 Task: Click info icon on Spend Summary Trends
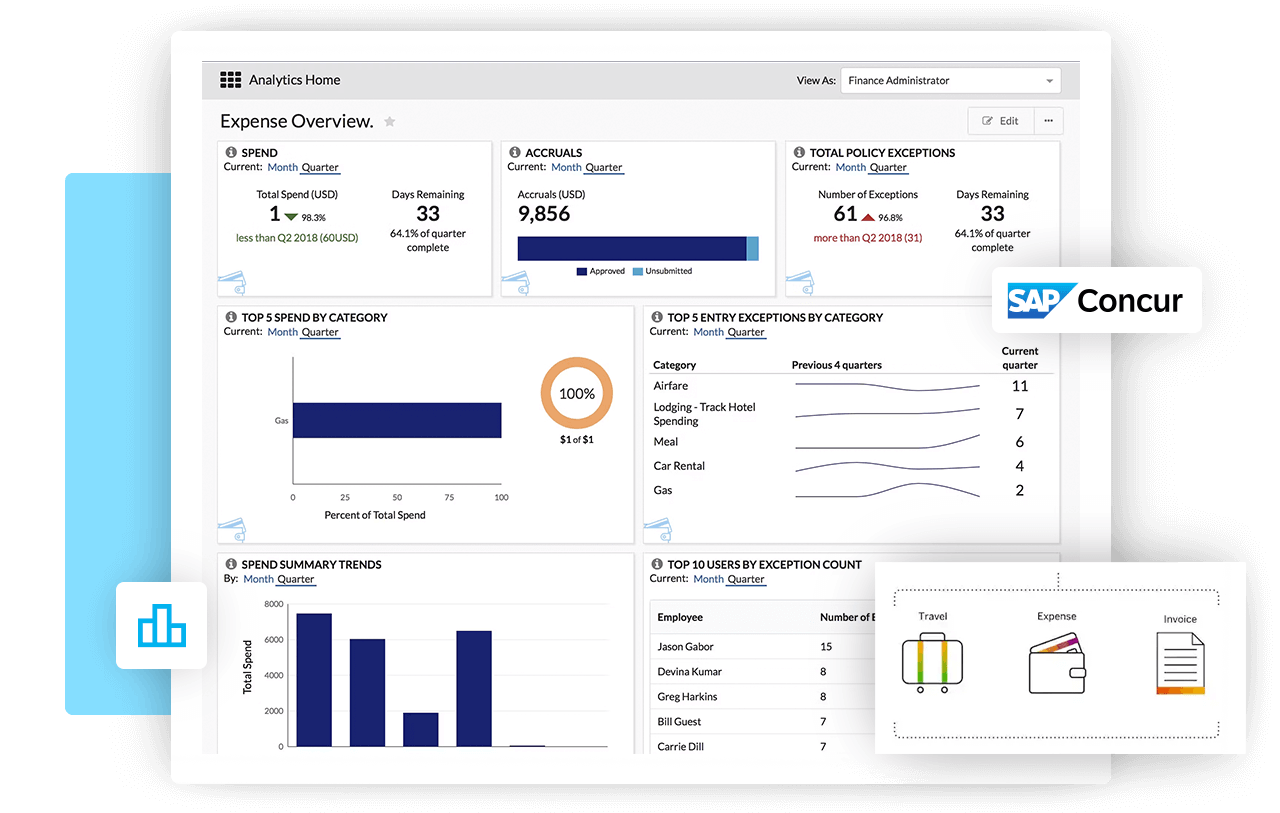click(x=231, y=564)
